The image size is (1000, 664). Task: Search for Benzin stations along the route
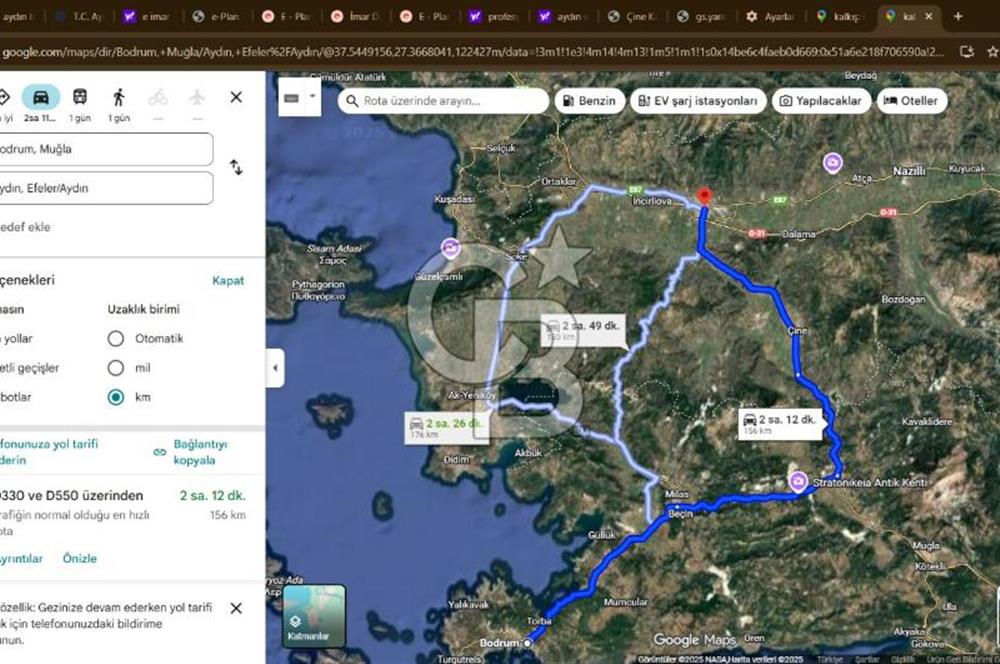590,100
